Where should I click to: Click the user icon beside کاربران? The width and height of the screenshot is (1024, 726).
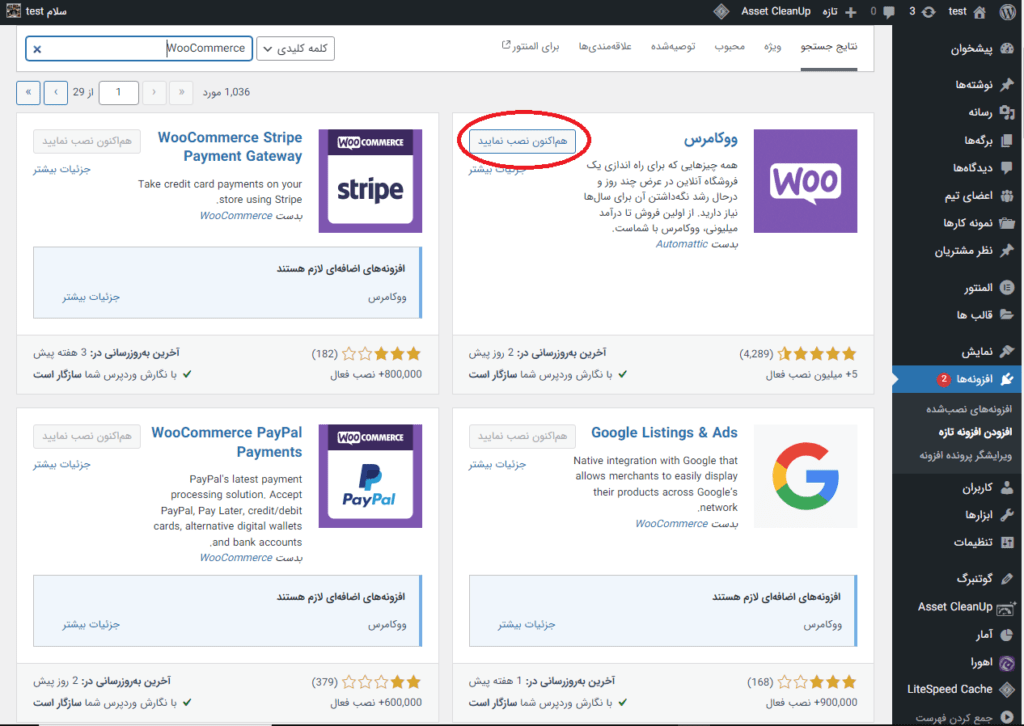1007,488
